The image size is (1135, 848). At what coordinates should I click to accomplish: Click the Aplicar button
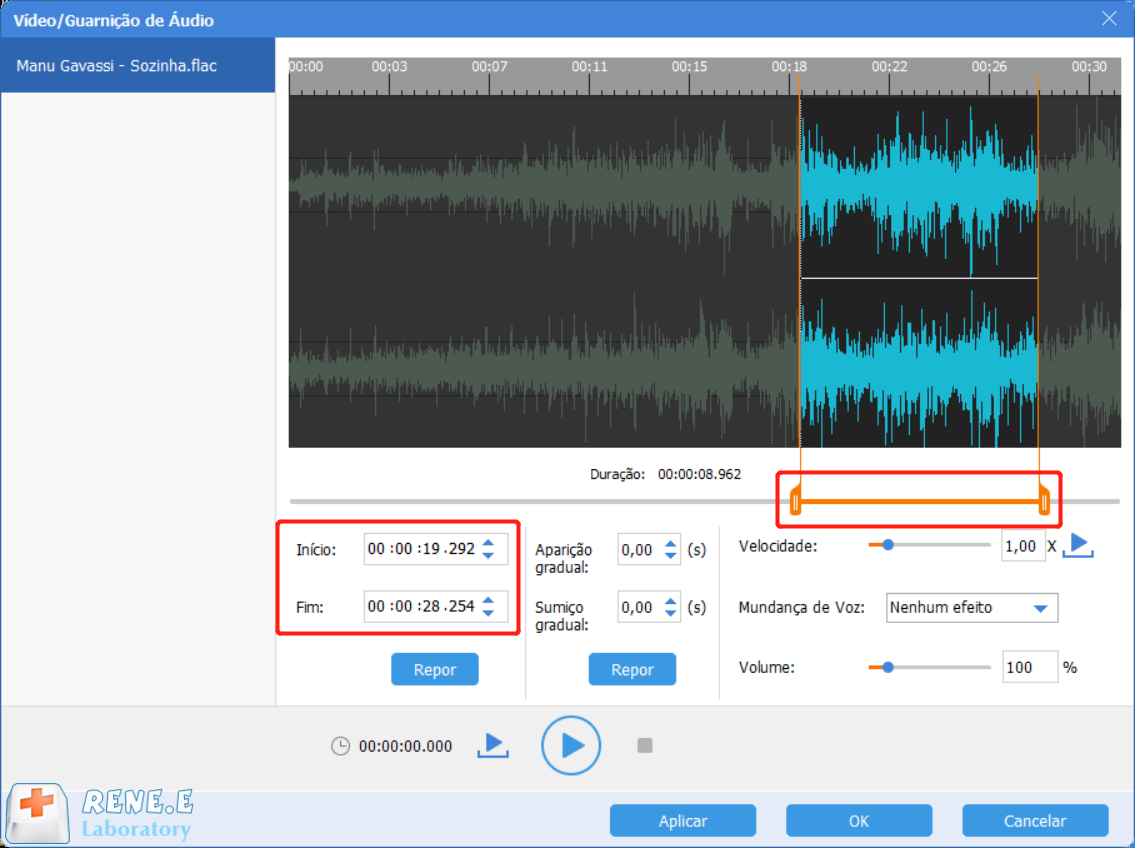click(683, 821)
